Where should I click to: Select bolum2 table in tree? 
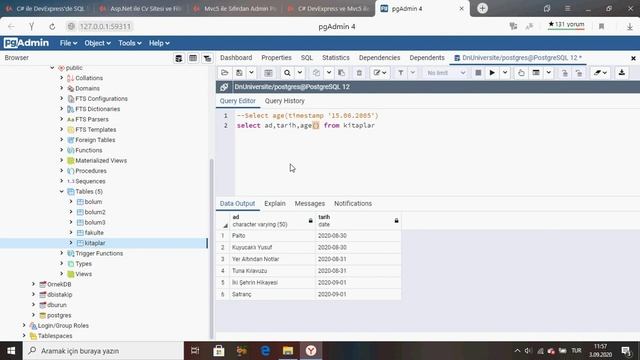95,212
